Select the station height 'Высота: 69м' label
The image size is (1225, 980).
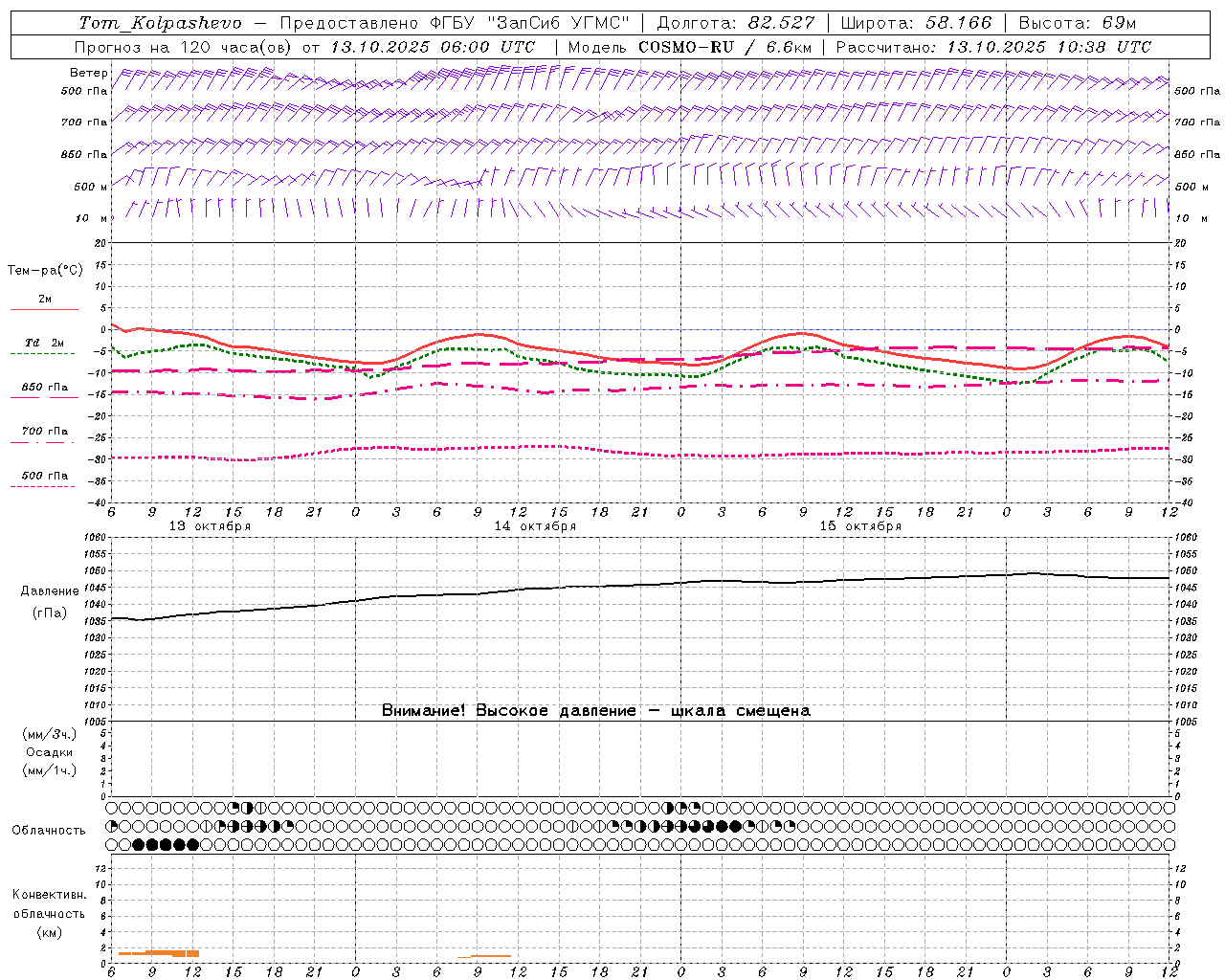click(x=1077, y=23)
